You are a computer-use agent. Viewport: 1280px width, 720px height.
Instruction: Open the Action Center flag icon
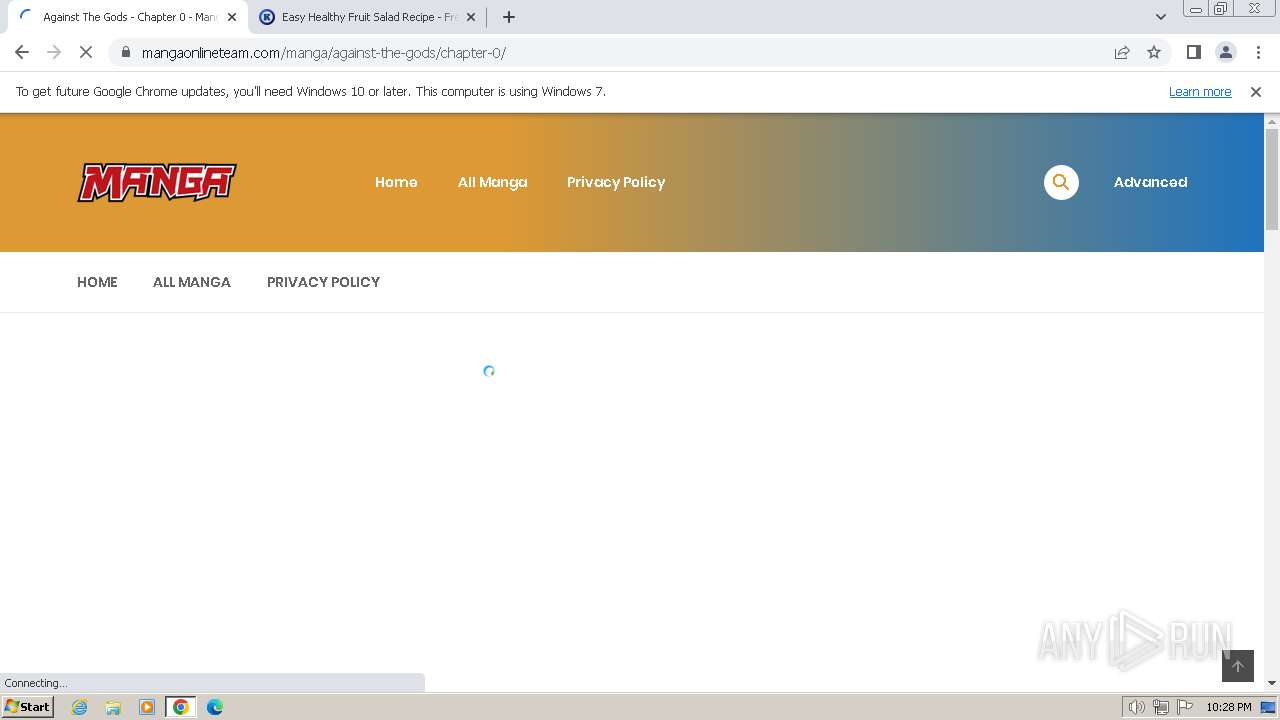[x=1185, y=707]
